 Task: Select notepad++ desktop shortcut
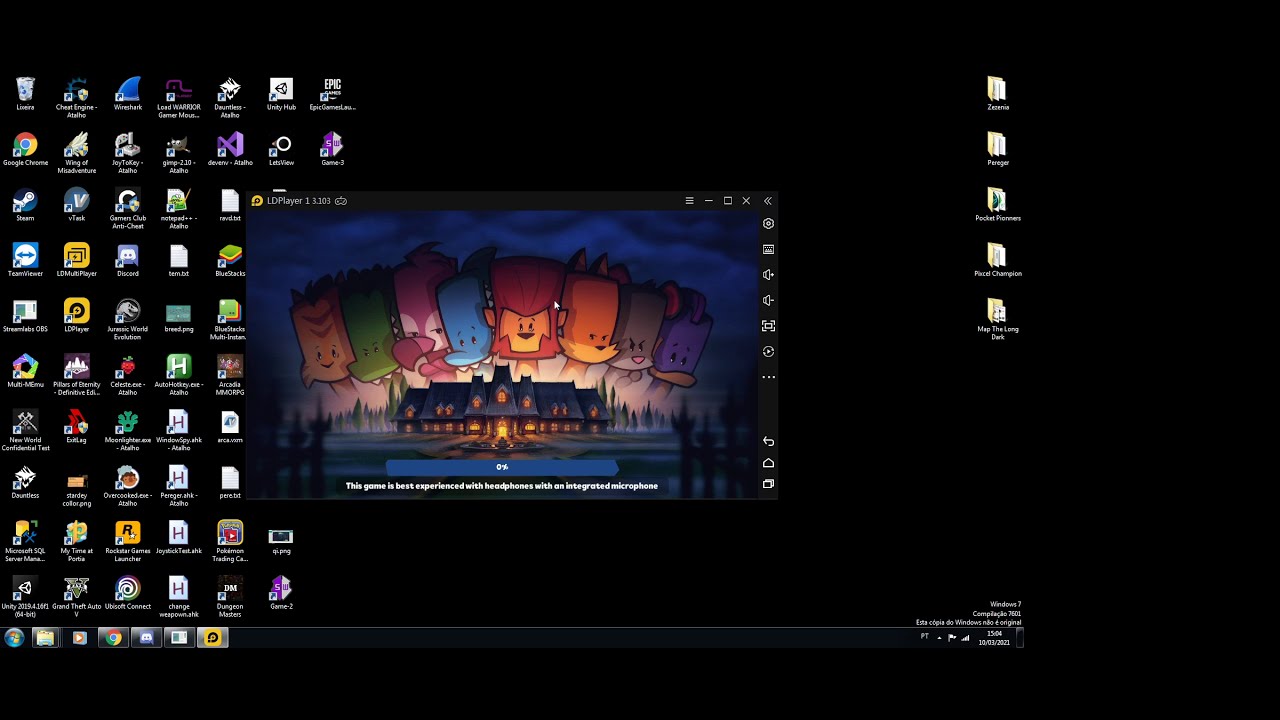(x=178, y=209)
